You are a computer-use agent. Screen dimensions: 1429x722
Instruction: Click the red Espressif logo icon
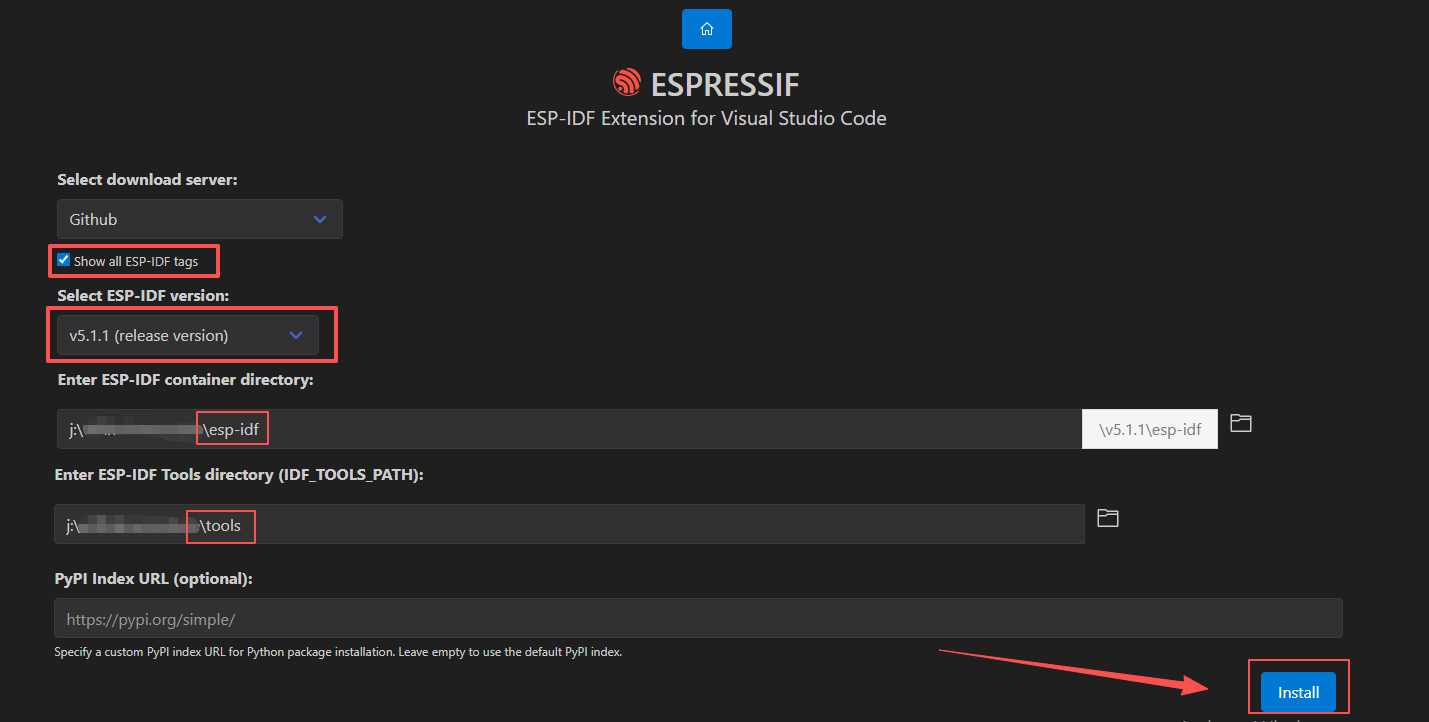[627, 83]
